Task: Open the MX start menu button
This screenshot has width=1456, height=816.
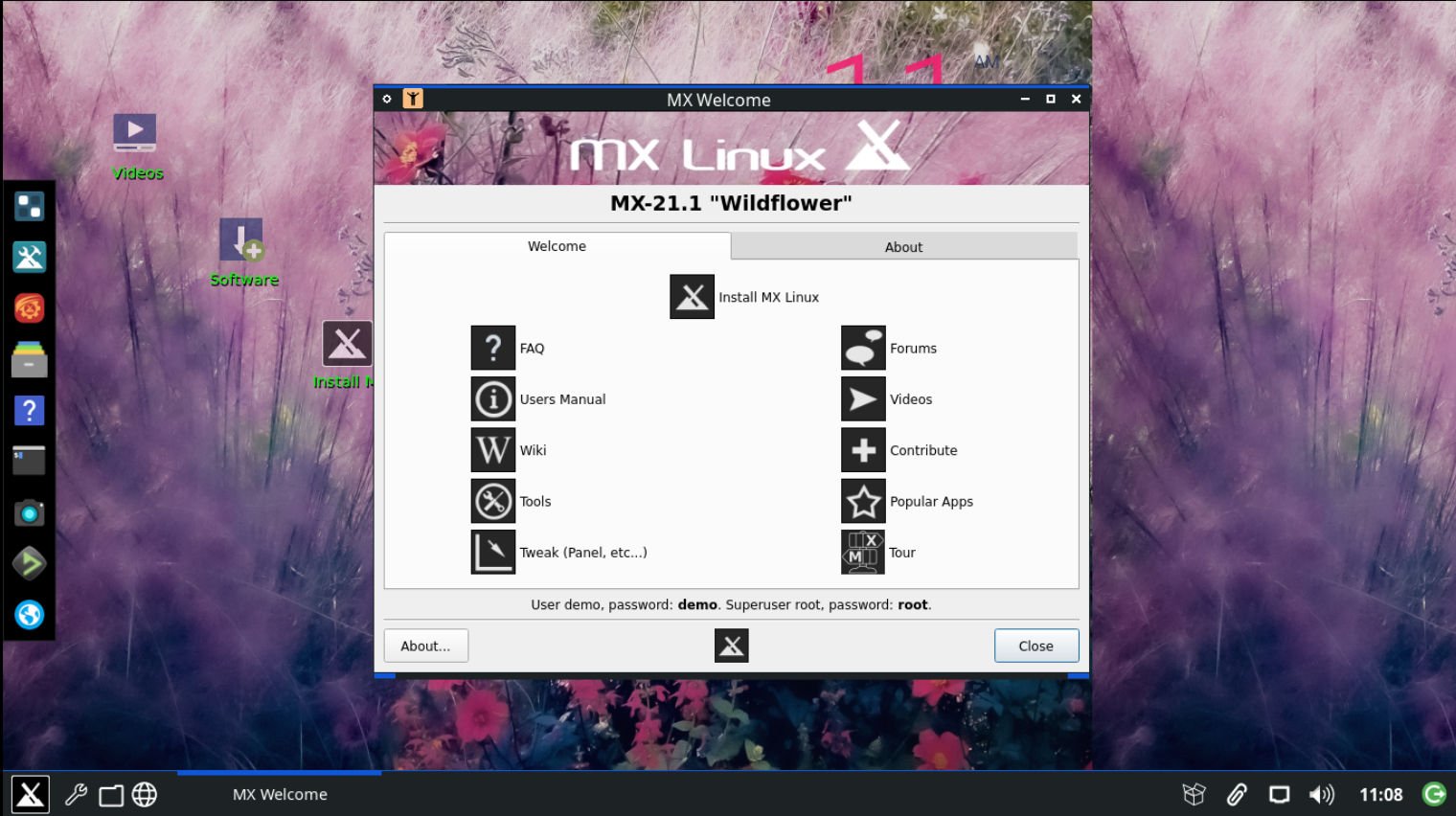Action: [30, 794]
